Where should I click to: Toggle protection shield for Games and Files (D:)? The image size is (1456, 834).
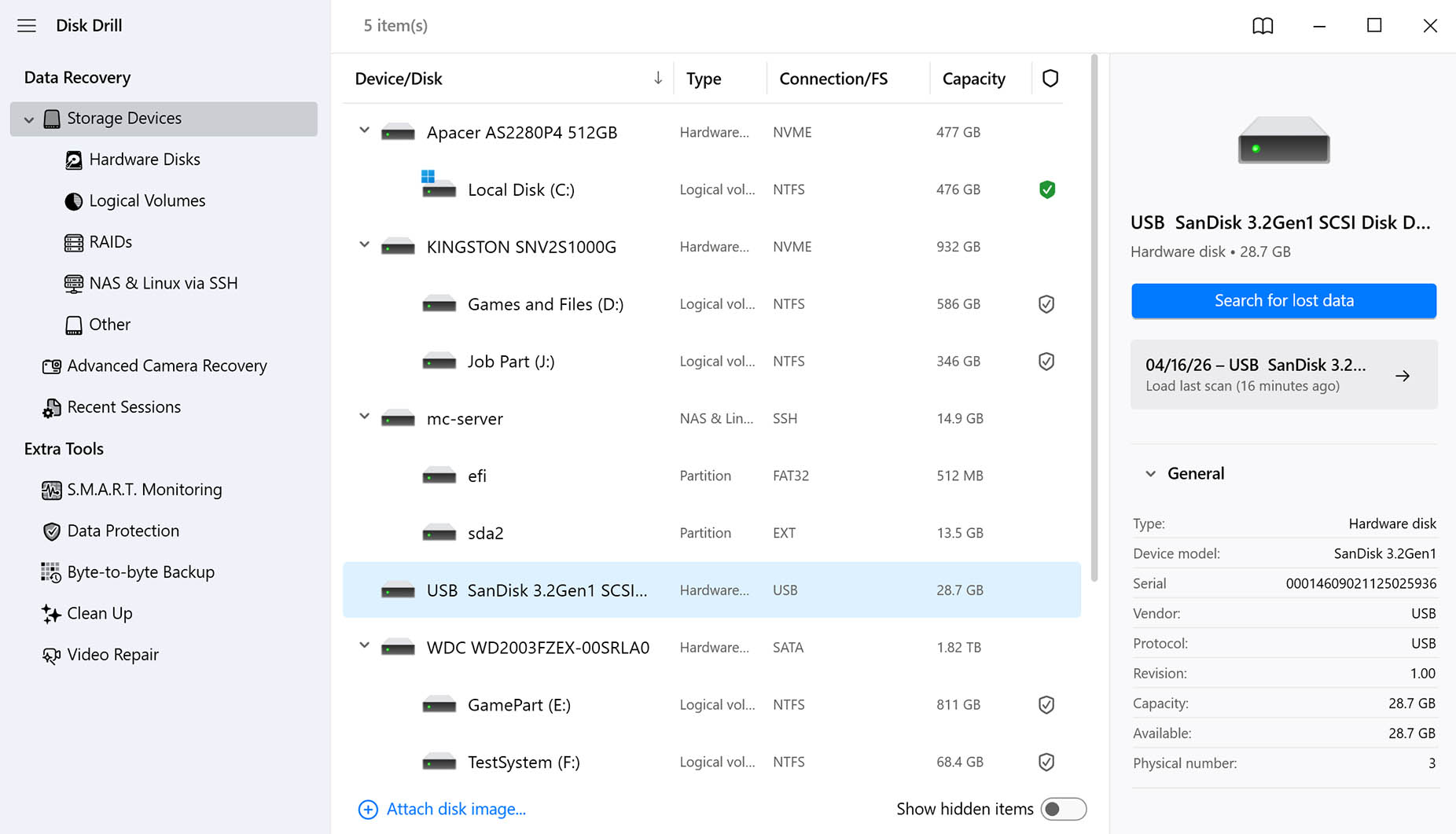(1046, 304)
